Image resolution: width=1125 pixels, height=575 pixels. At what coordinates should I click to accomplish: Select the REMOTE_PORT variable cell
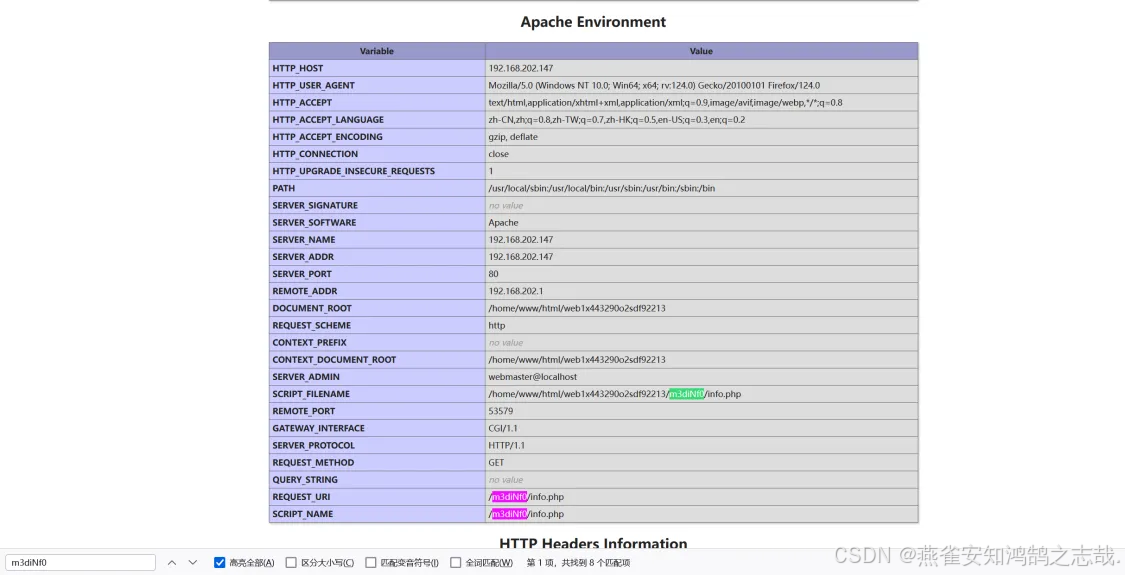pyautogui.click(x=377, y=411)
